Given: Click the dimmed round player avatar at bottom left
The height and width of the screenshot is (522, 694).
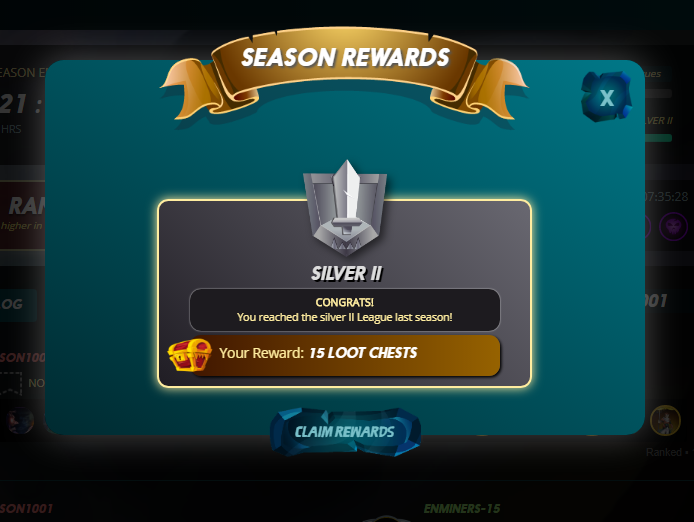Looking at the screenshot, I should coord(20,421).
